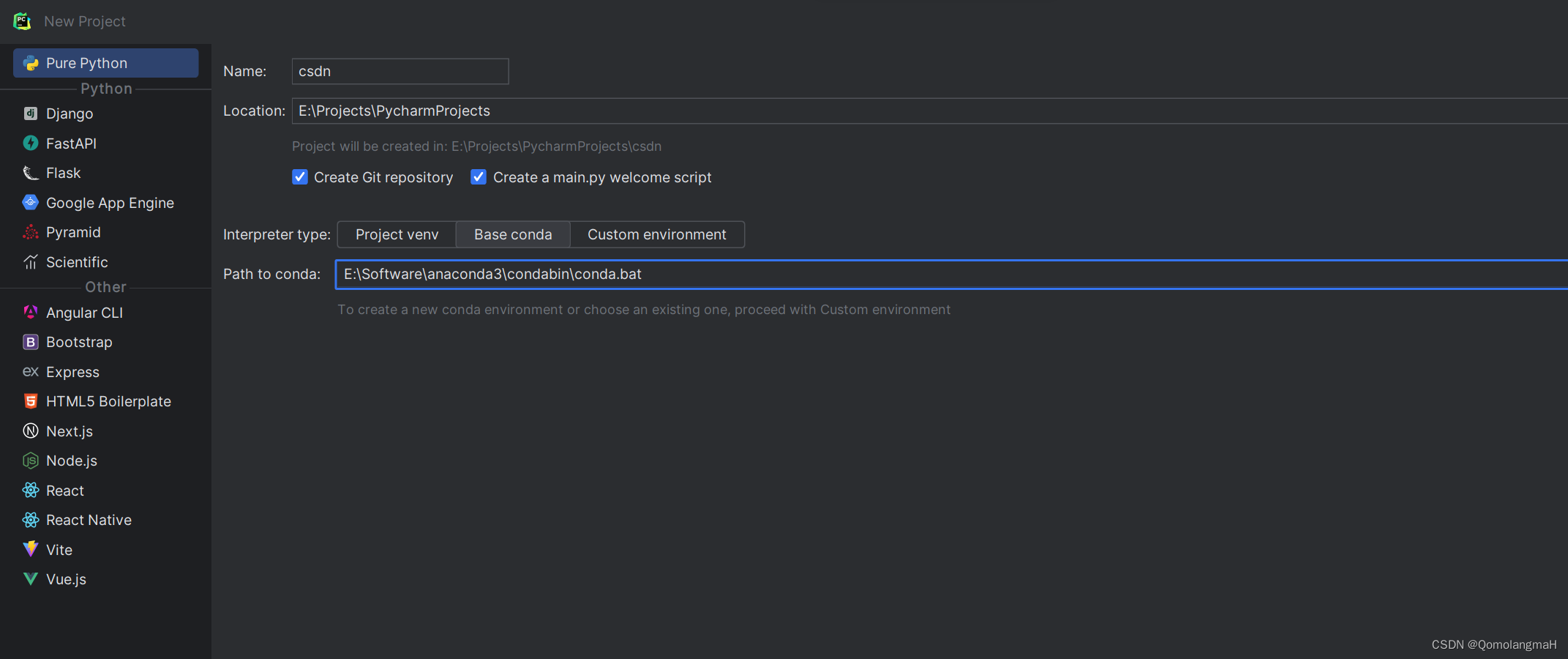Select the Vite project icon

point(31,549)
